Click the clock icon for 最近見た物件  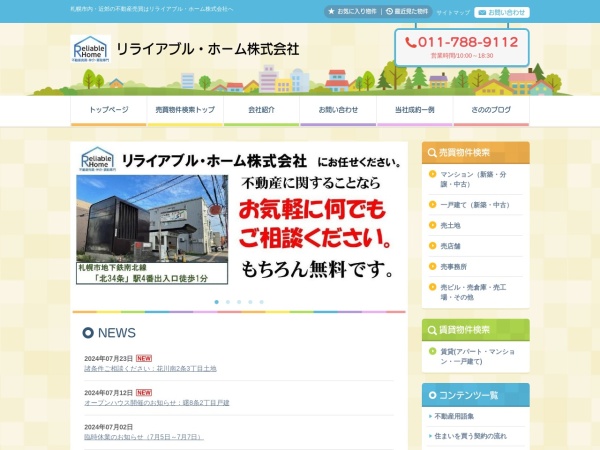(389, 11)
